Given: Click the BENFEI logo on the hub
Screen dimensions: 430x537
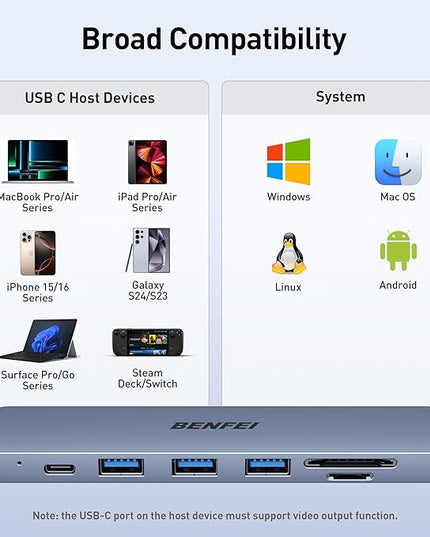Looking at the screenshot, I should click(x=215, y=426).
